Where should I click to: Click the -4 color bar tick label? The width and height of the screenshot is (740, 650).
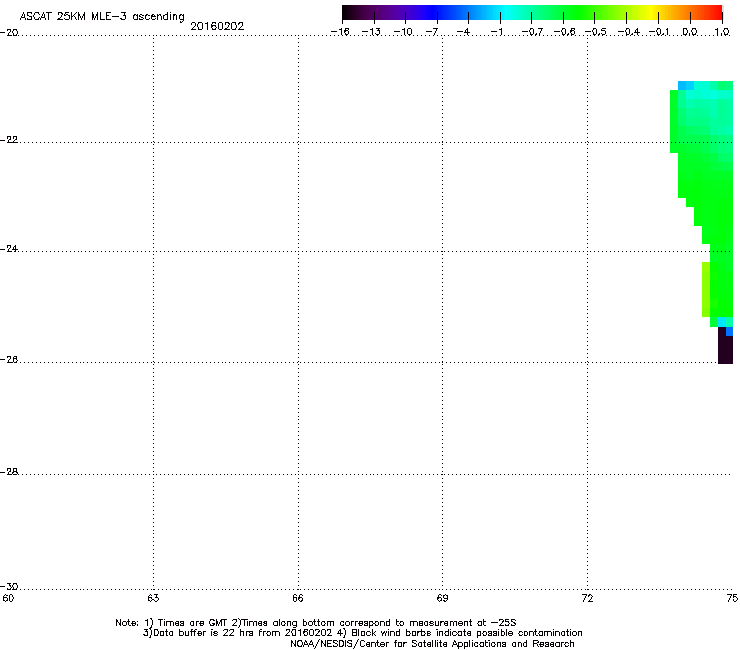[463, 32]
